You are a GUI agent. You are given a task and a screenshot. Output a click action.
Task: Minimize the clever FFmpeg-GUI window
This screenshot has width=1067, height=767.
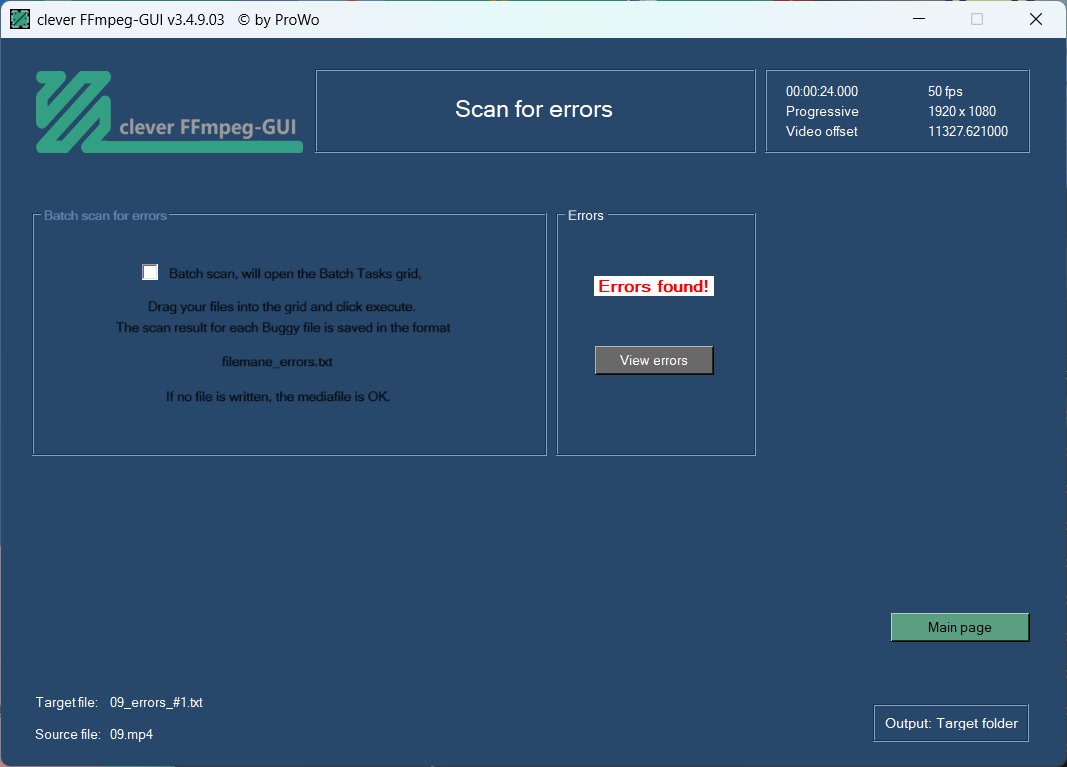click(x=919, y=19)
